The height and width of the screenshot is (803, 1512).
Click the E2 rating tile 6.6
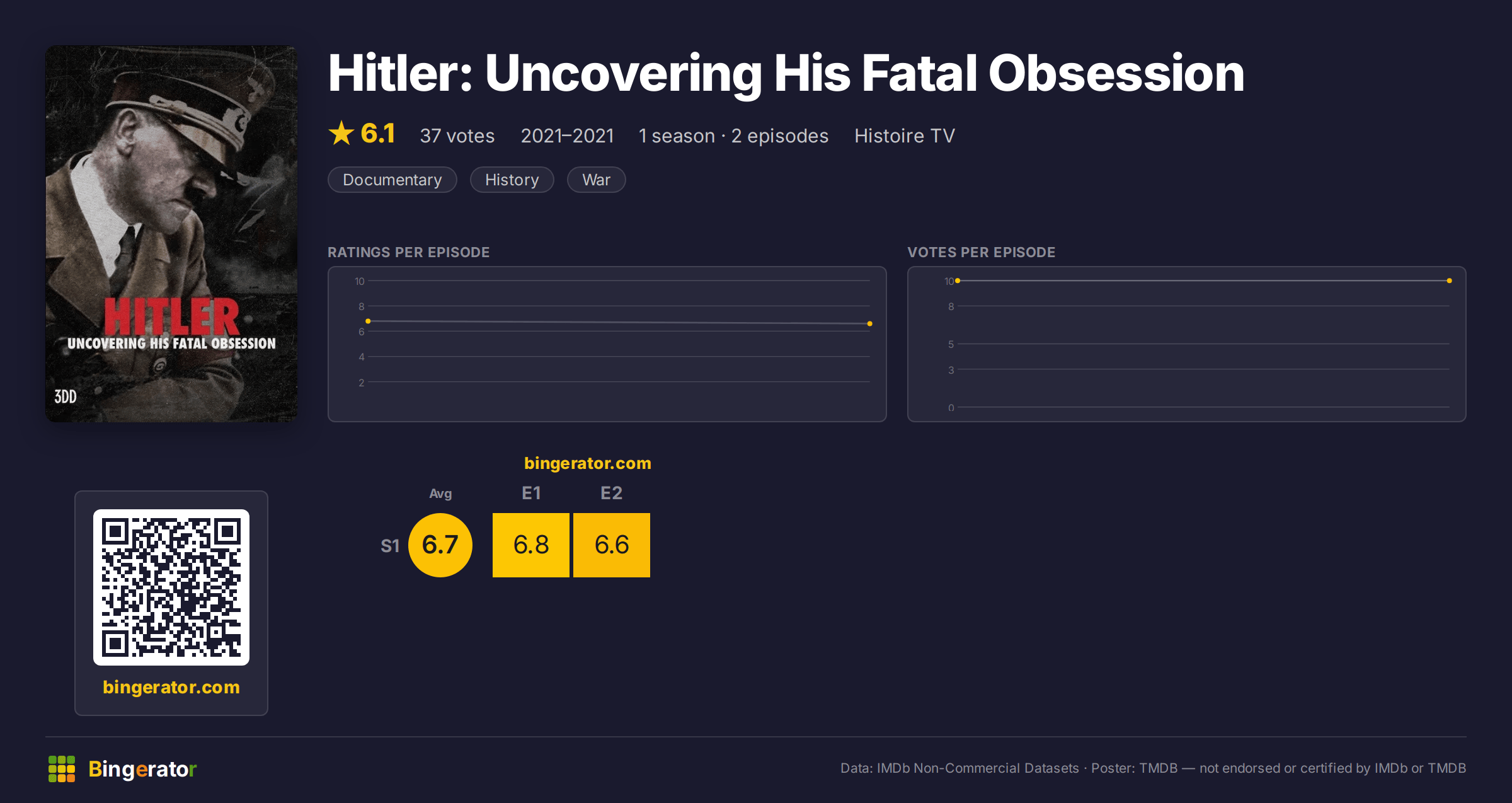tap(612, 545)
